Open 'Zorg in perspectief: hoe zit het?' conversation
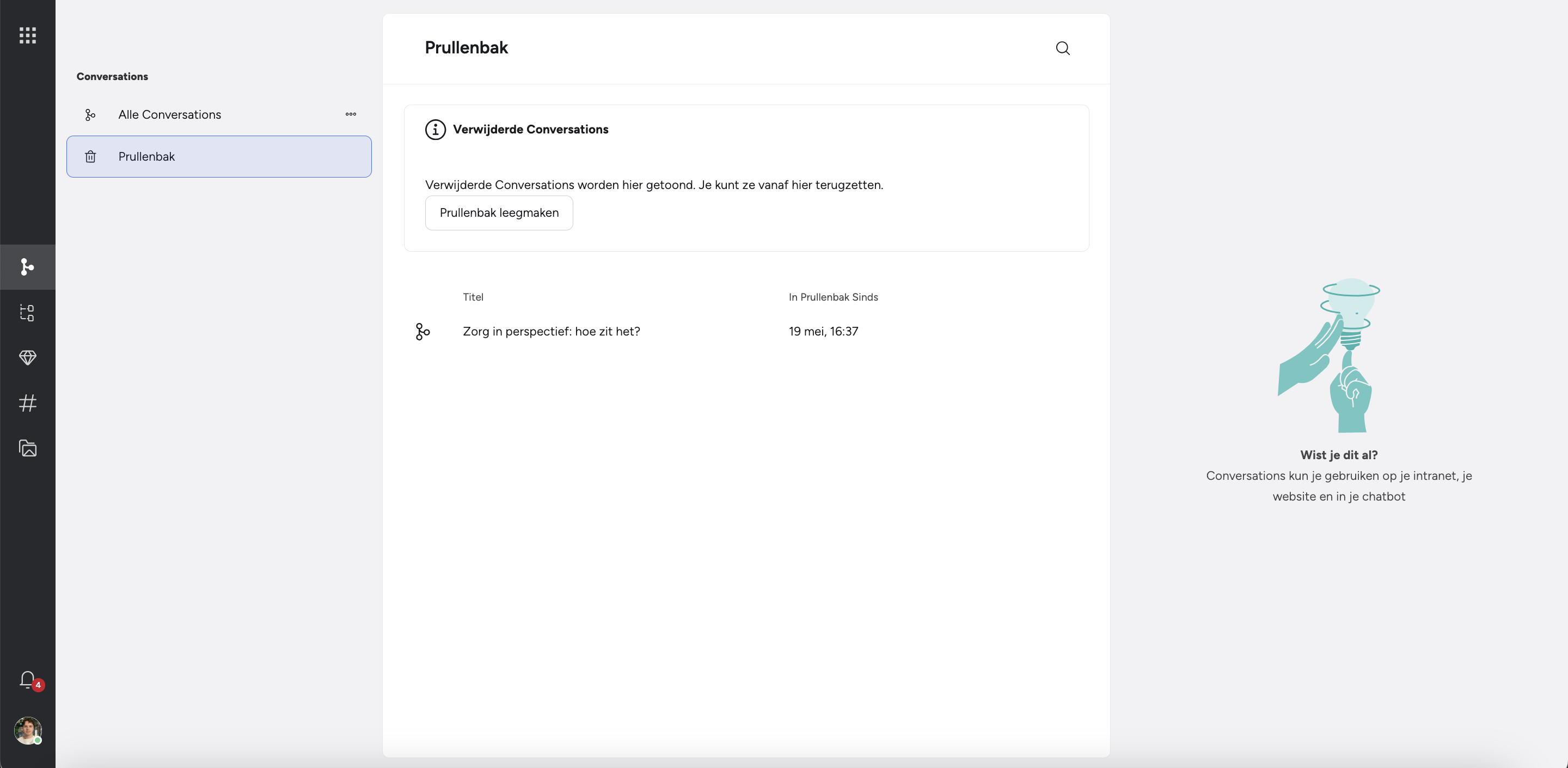 (551, 331)
